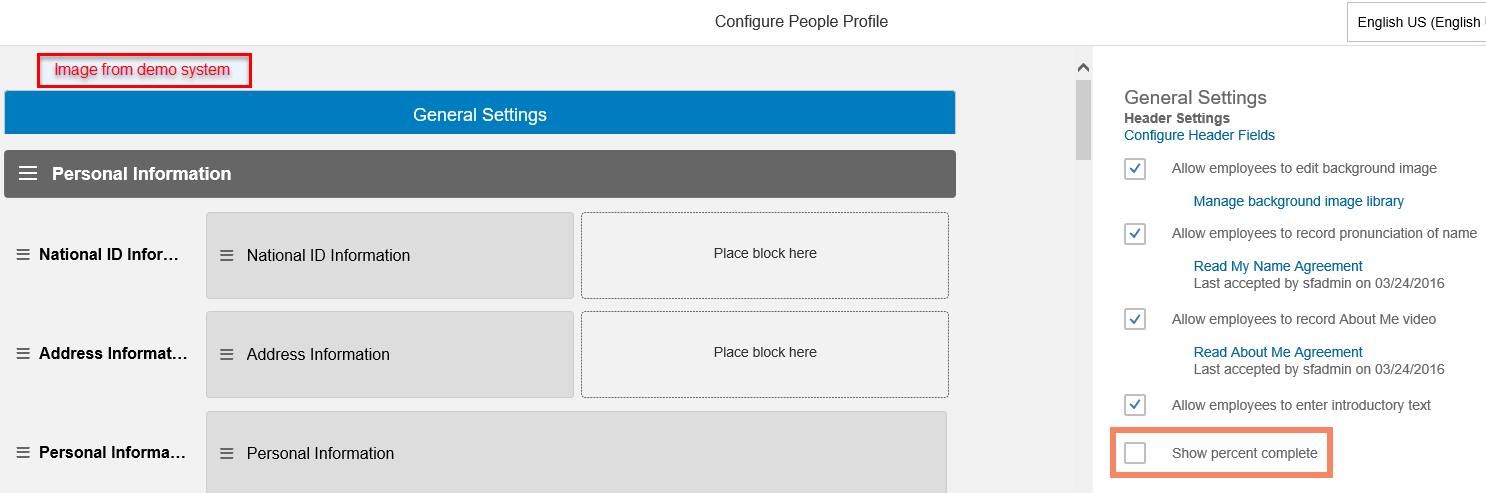Image resolution: width=1486 pixels, height=493 pixels.
Task: Select the General Settings blue tab
Action: 480,113
